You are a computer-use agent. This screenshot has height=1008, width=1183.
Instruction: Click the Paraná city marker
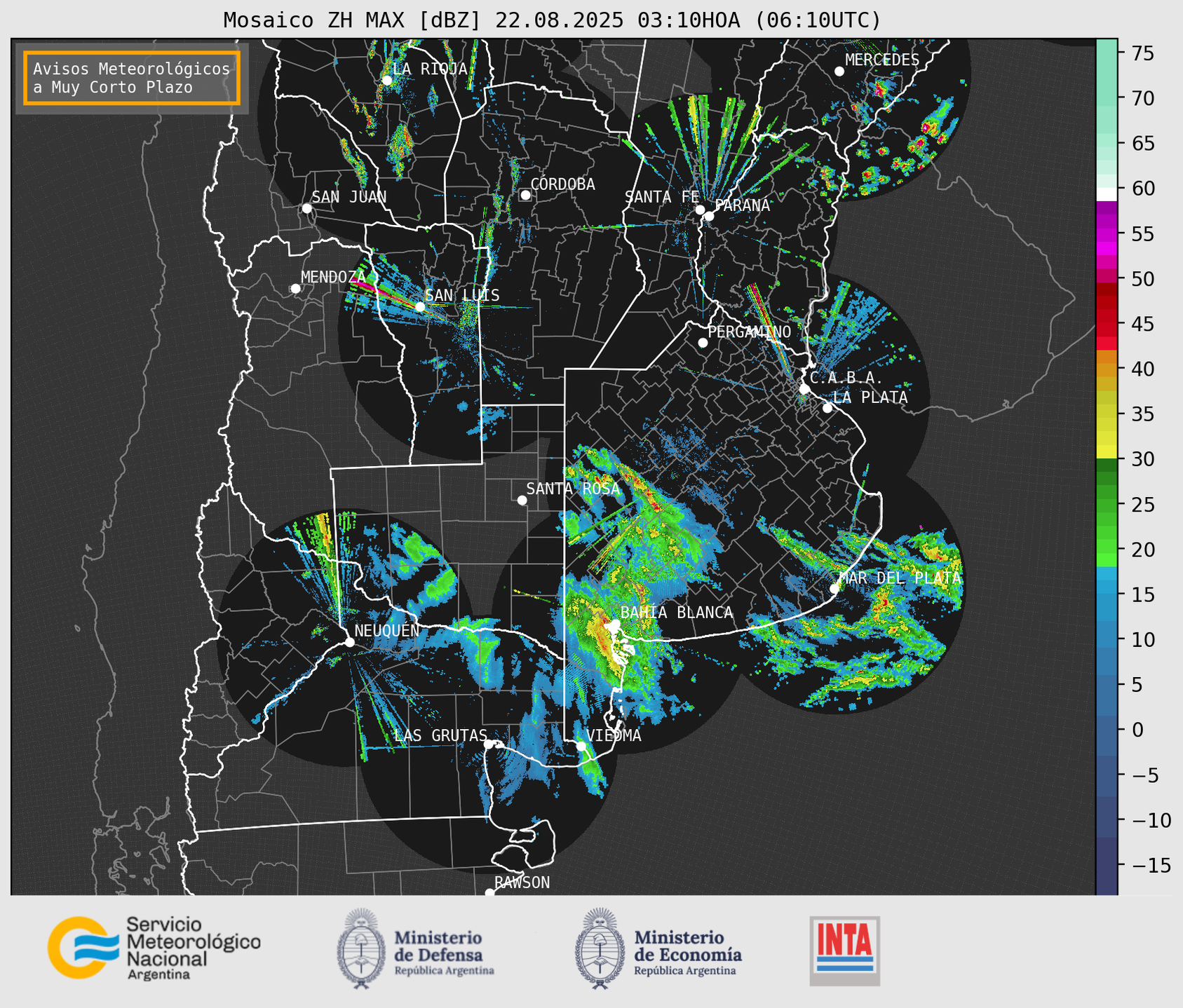[709, 216]
